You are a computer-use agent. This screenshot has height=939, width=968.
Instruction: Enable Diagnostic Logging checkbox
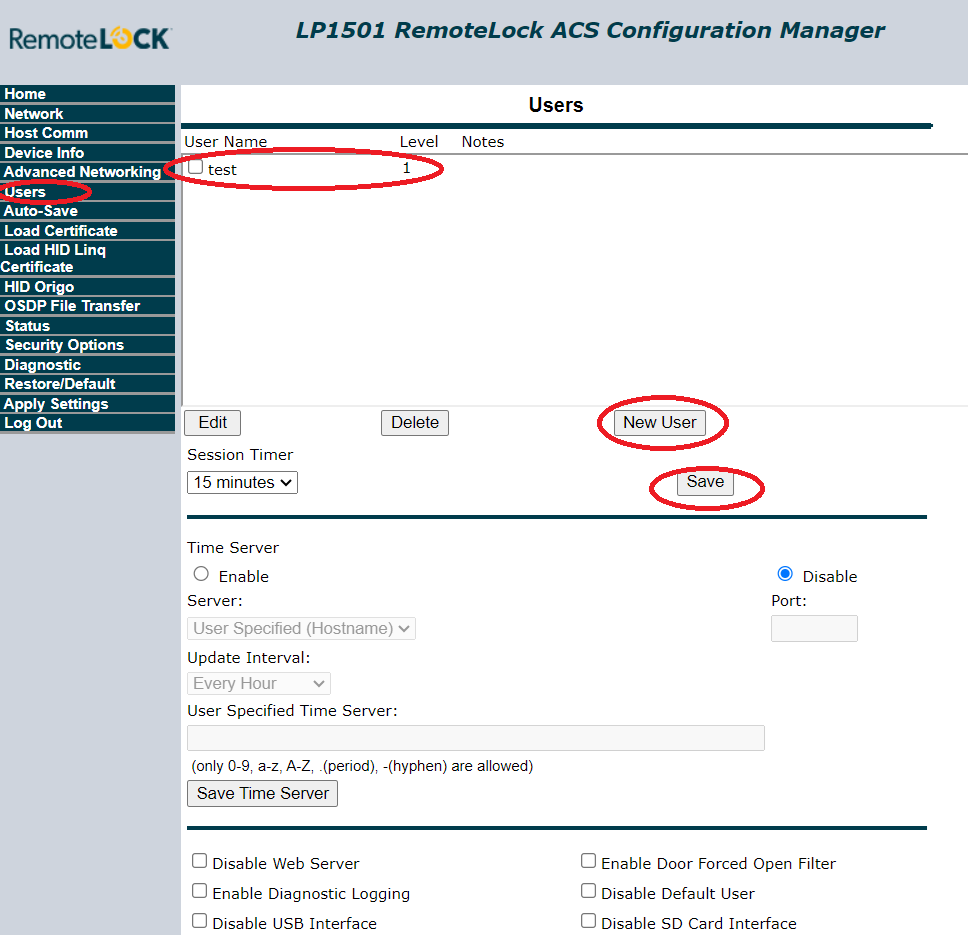[199, 891]
